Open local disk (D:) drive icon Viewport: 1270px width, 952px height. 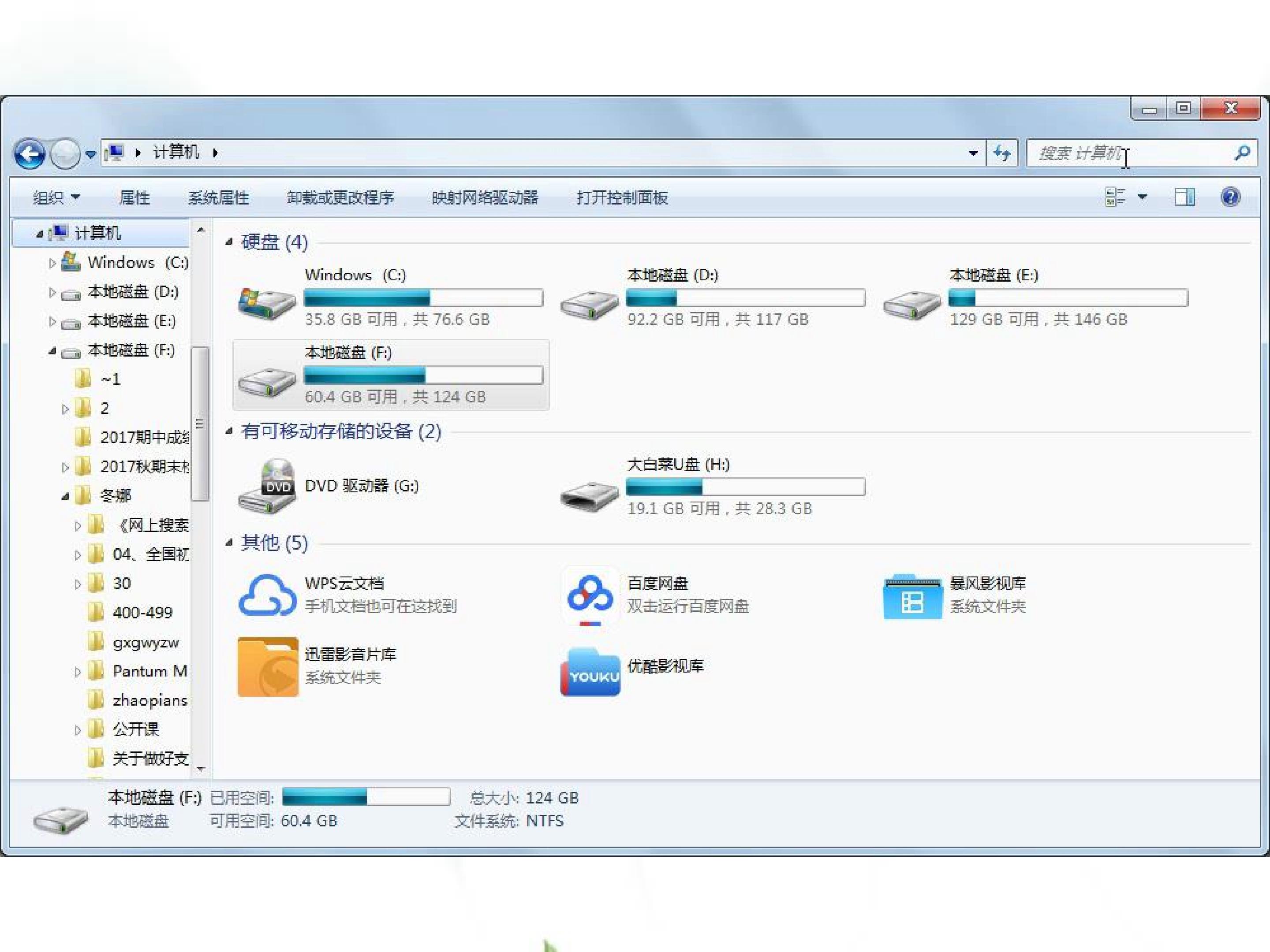590,305
